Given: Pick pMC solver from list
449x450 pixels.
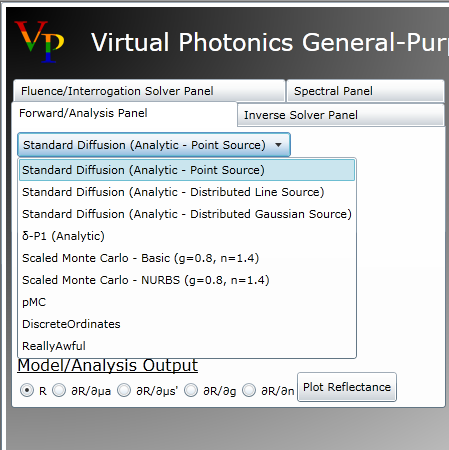Looking at the screenshot, I should coord(187,302).
